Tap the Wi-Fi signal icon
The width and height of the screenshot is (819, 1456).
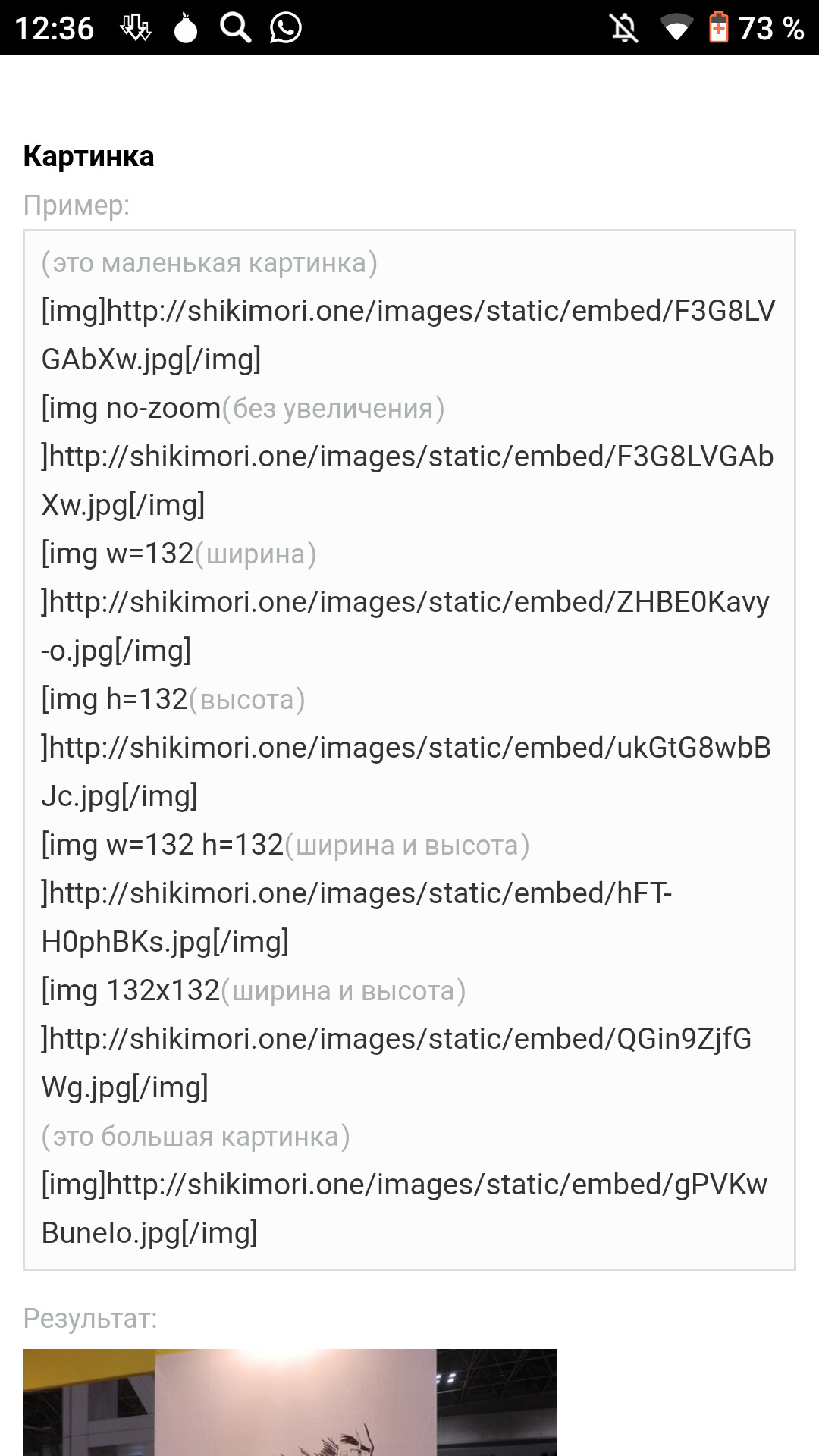pyautogui.click(x=676, y=28)
